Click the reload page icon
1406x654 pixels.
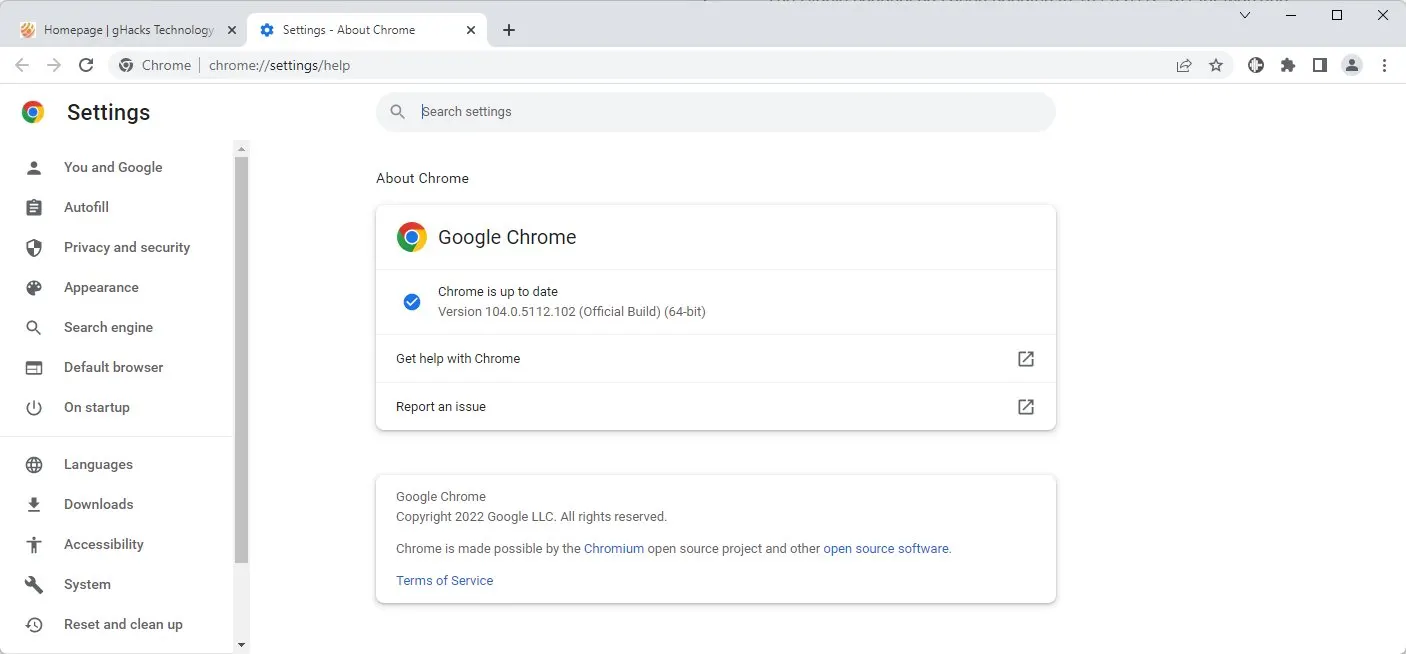click(x=86, y=65)
